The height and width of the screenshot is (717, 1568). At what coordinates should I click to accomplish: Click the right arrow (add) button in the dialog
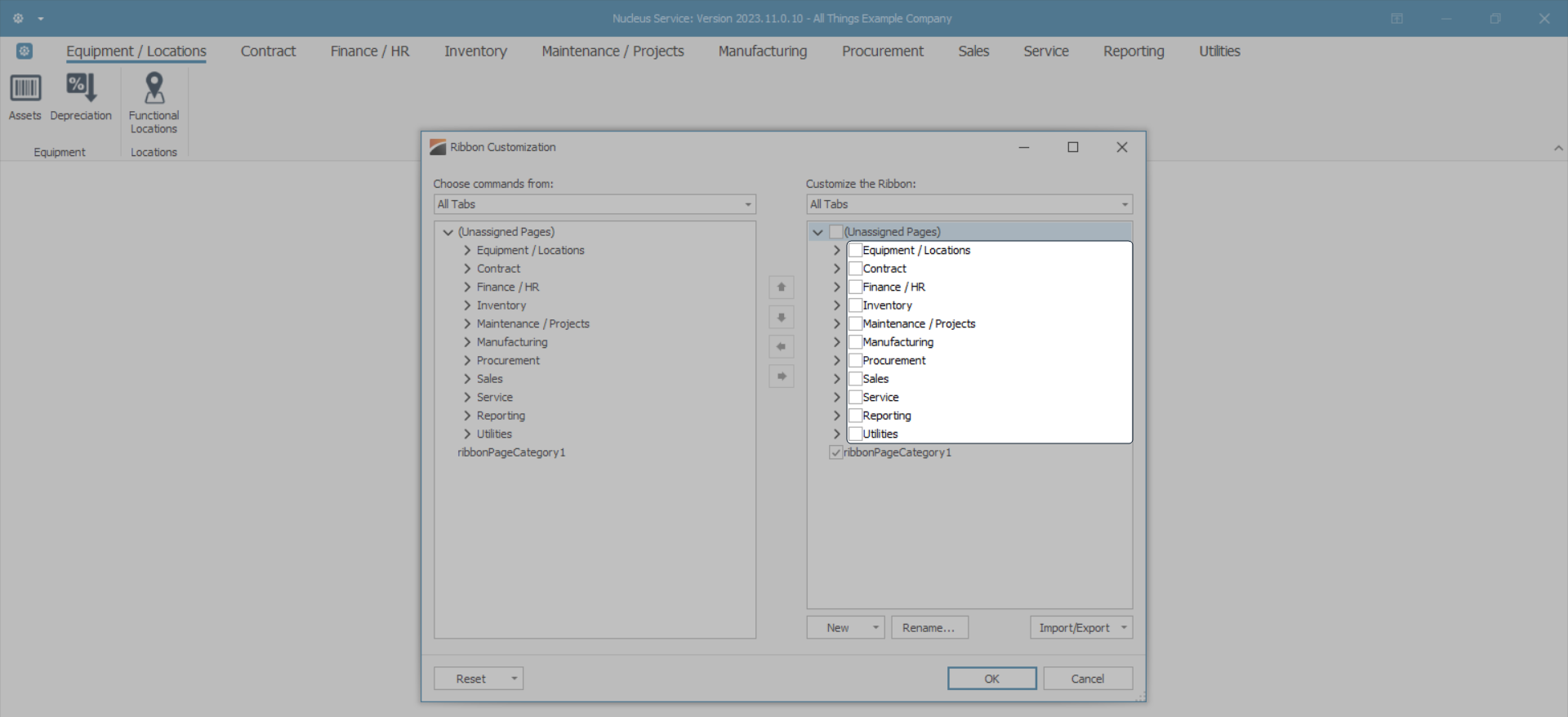[x=782, y=376]
